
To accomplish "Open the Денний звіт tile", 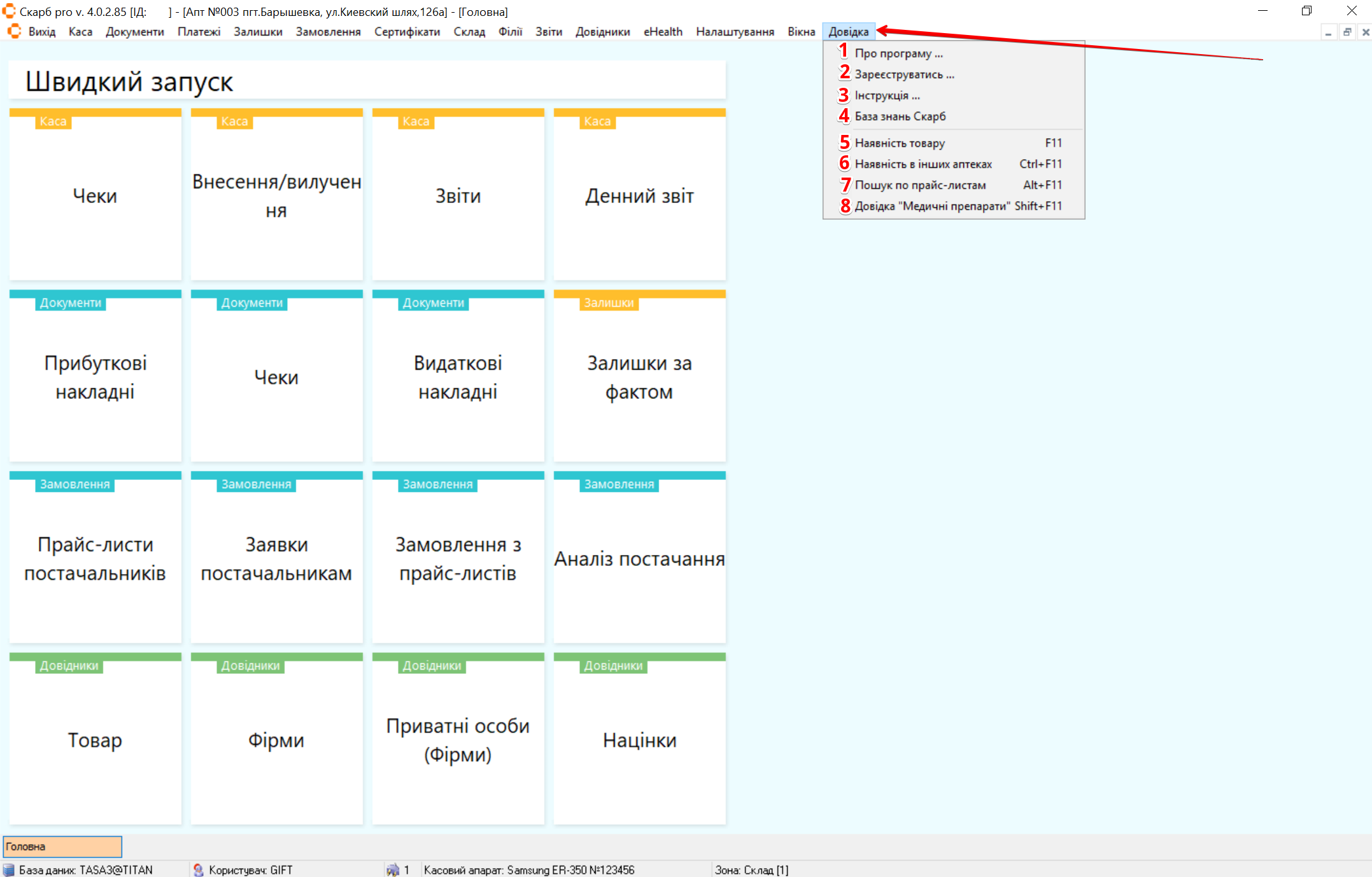I will 639,195.
